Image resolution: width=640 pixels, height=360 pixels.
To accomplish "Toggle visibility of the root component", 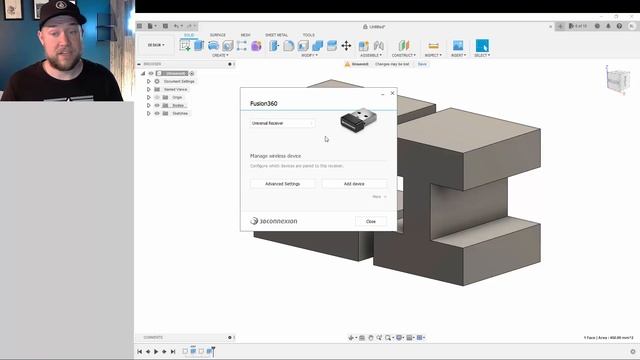I will point(151,73).
